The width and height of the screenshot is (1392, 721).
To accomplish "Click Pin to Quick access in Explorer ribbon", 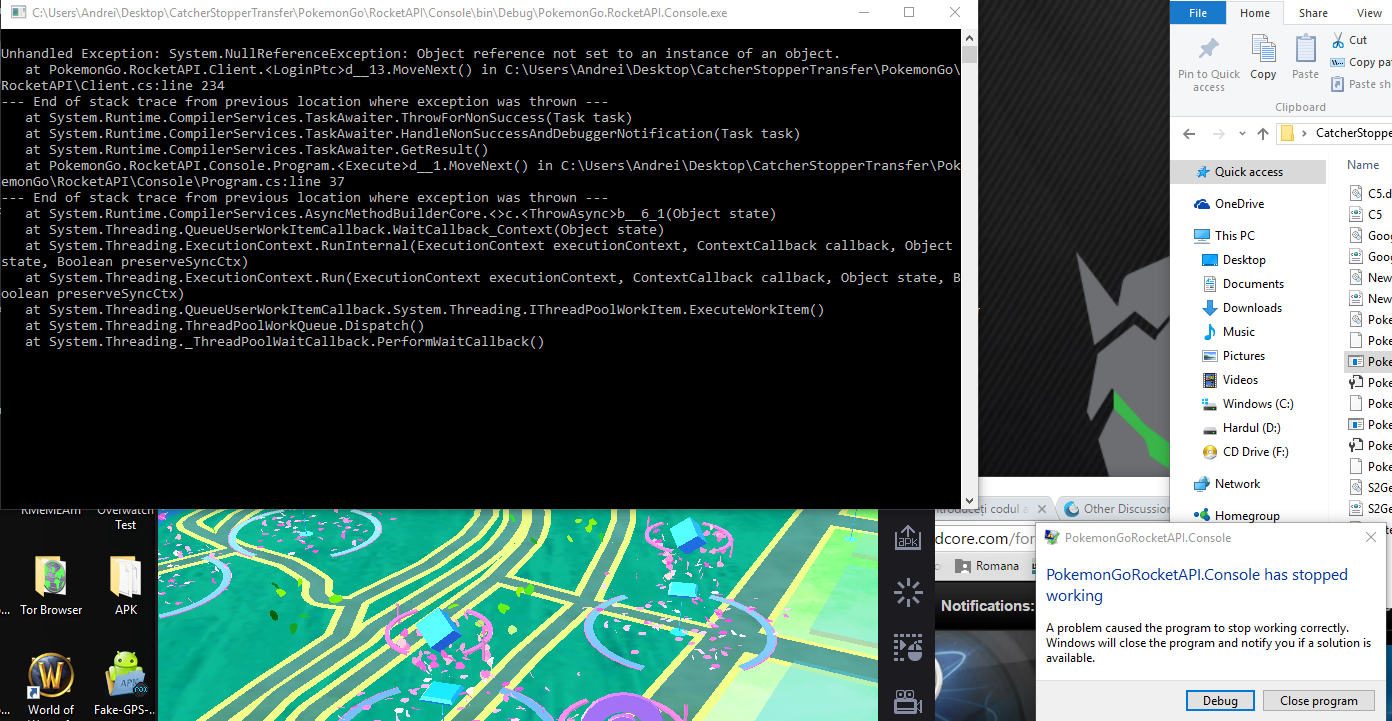I will click(x=1208, y=65).
